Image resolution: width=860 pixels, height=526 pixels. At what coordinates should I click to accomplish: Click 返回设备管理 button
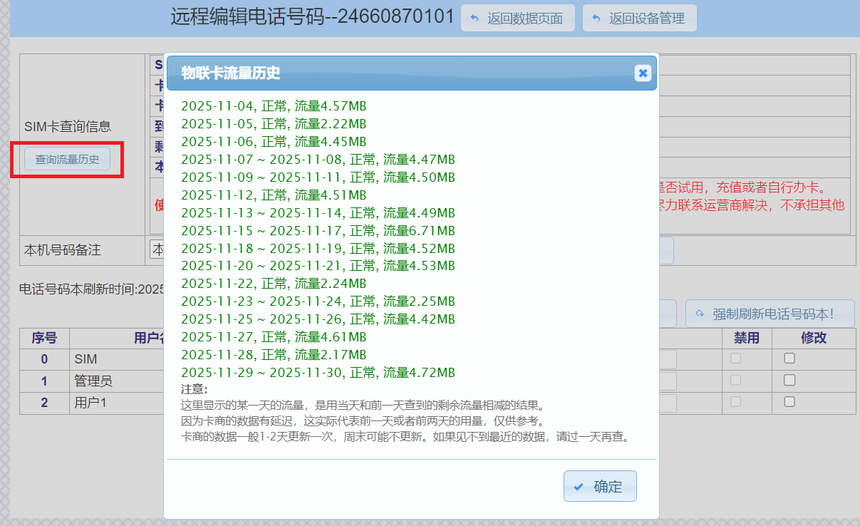[x=640, y=18]
